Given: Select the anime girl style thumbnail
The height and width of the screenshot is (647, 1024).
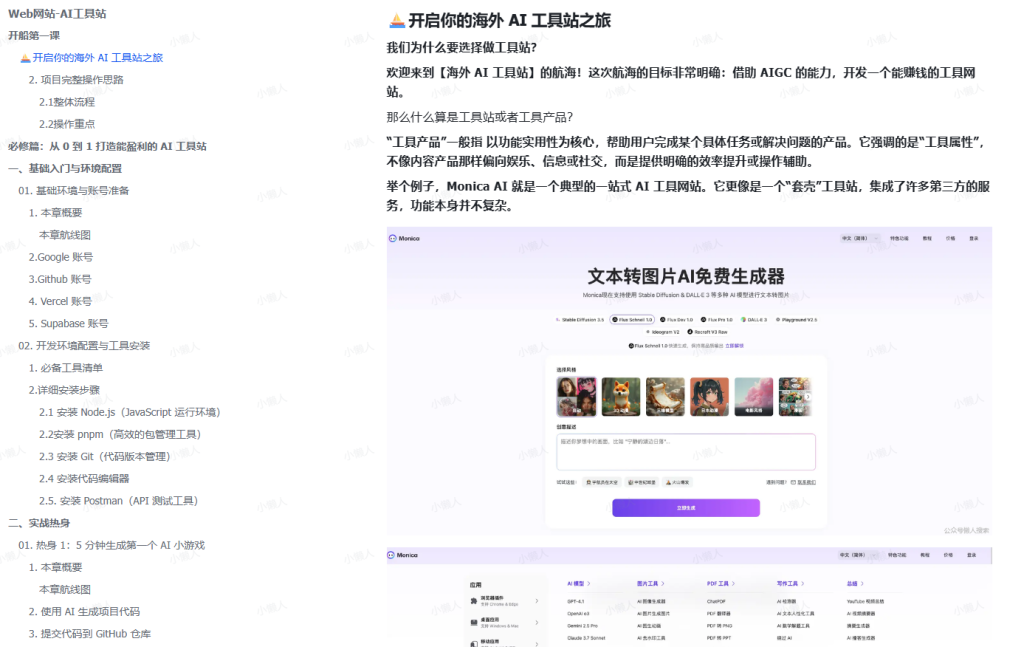Looking at the screenshot, I should pos(709,396).
